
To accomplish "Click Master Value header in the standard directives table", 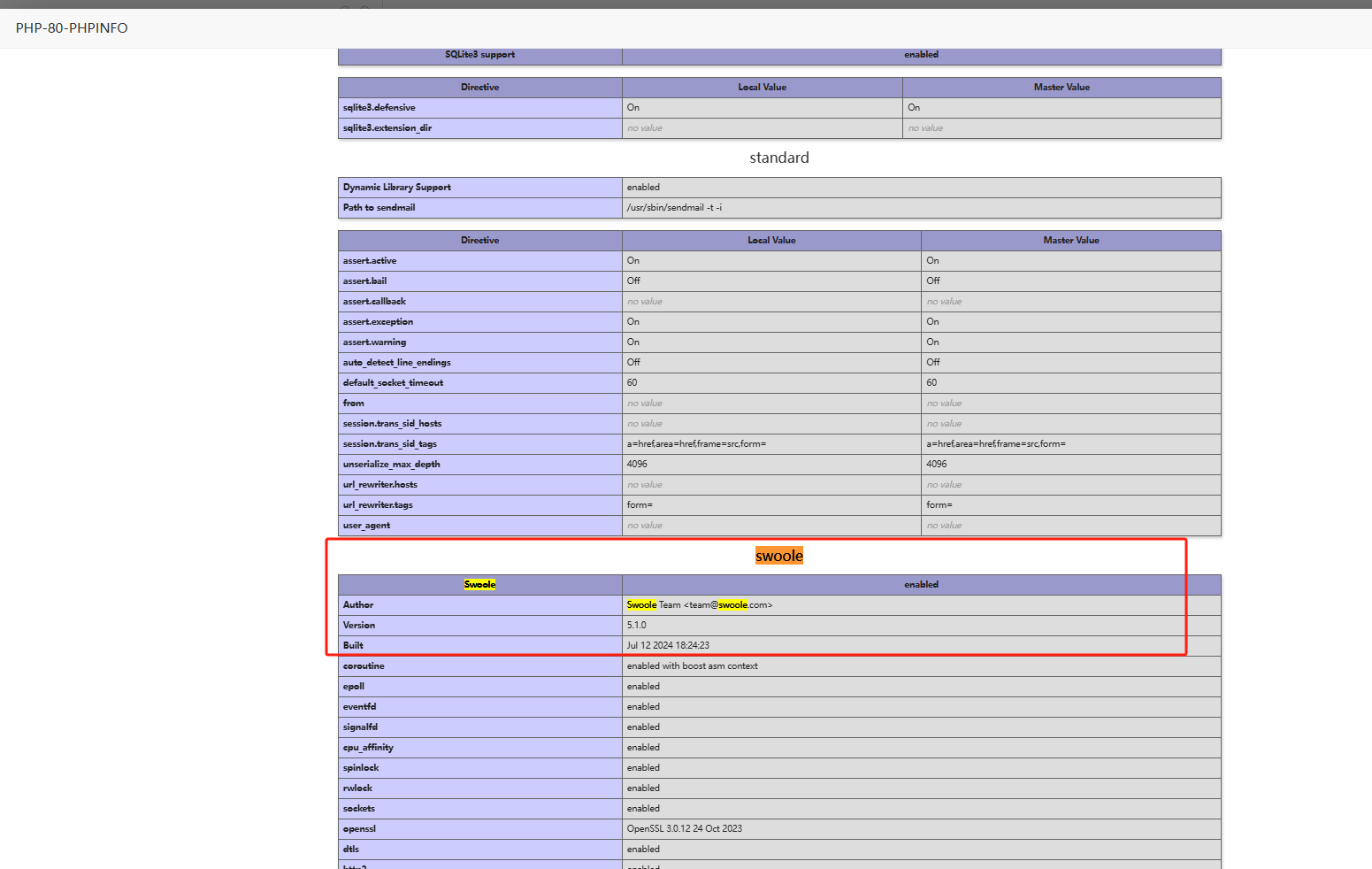I will click(x=1071, y=241).
